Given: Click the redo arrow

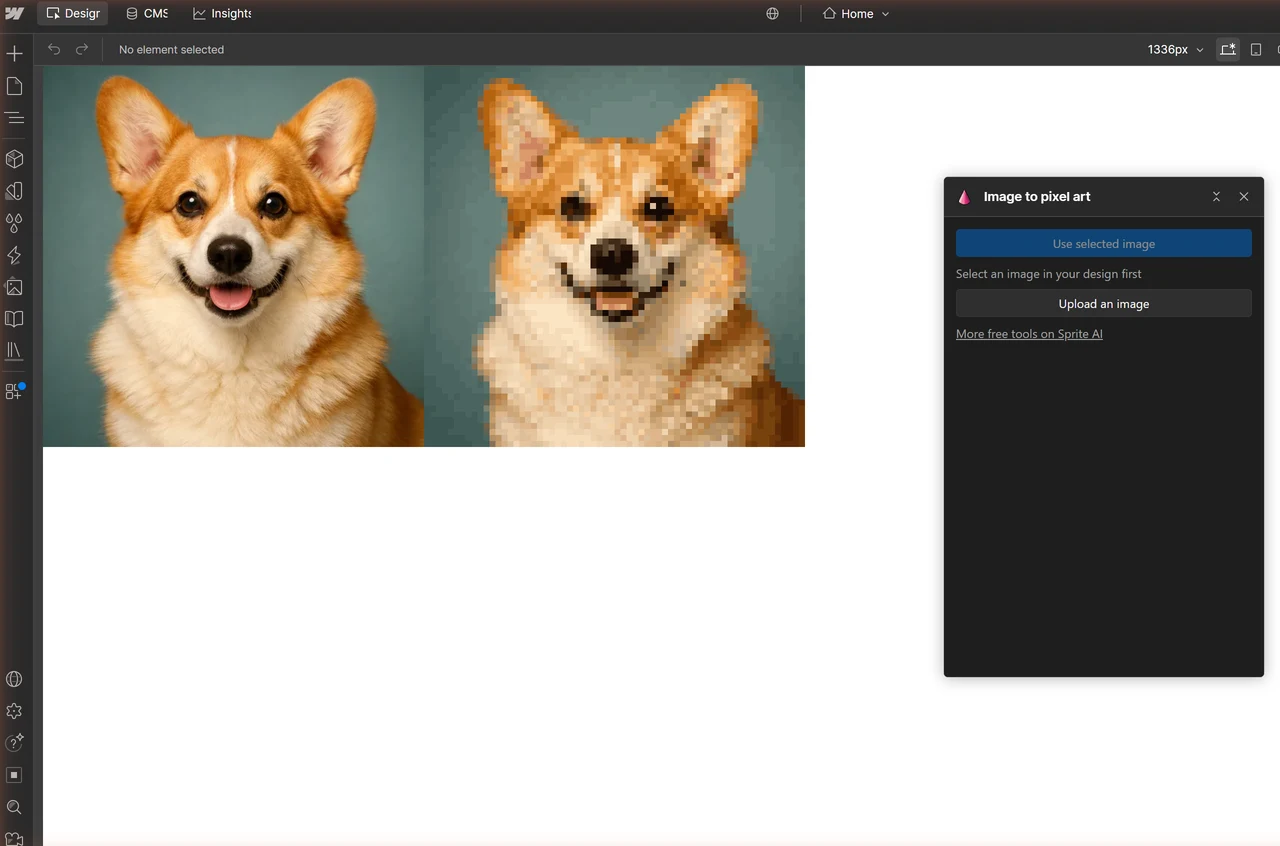Looking at the screenshot, I should [x=82, y=49].
